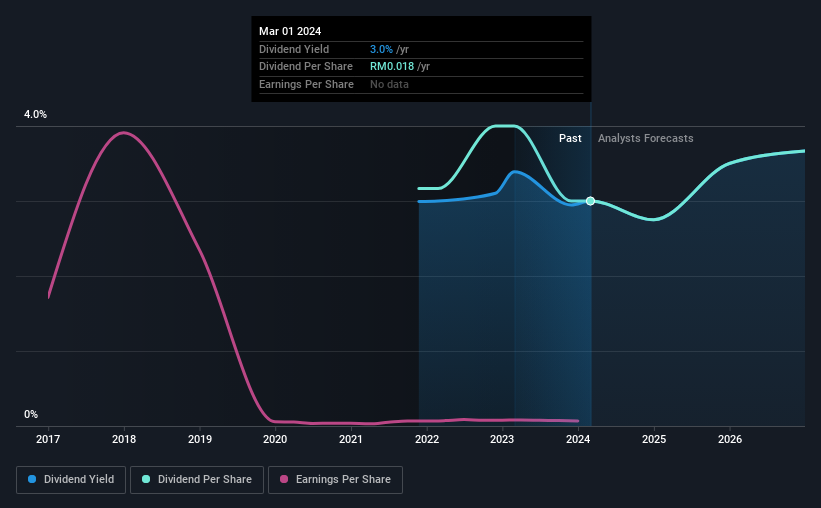Click the RM0.018 dividend per share value

point(392,67)
